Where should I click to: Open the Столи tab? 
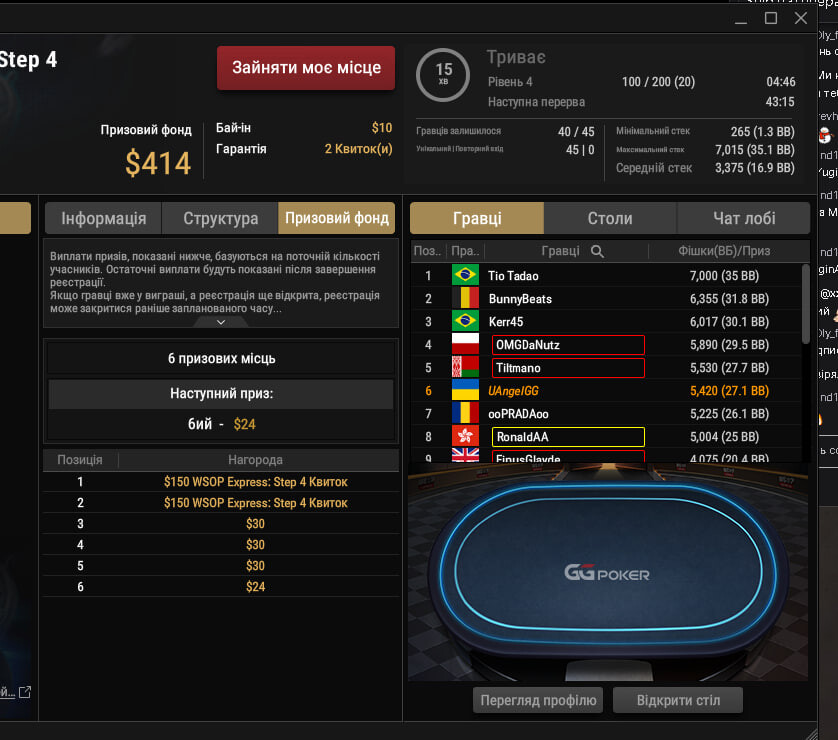point(610,218)
